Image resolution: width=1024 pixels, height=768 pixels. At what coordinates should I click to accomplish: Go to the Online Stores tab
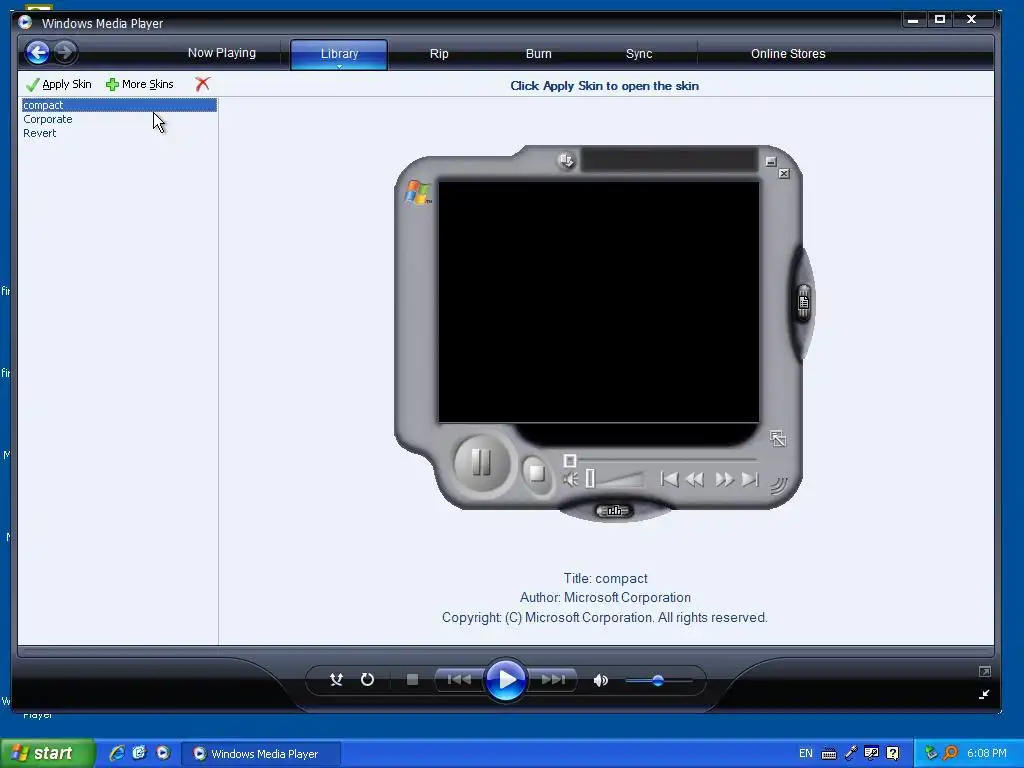tap(788, 54)
